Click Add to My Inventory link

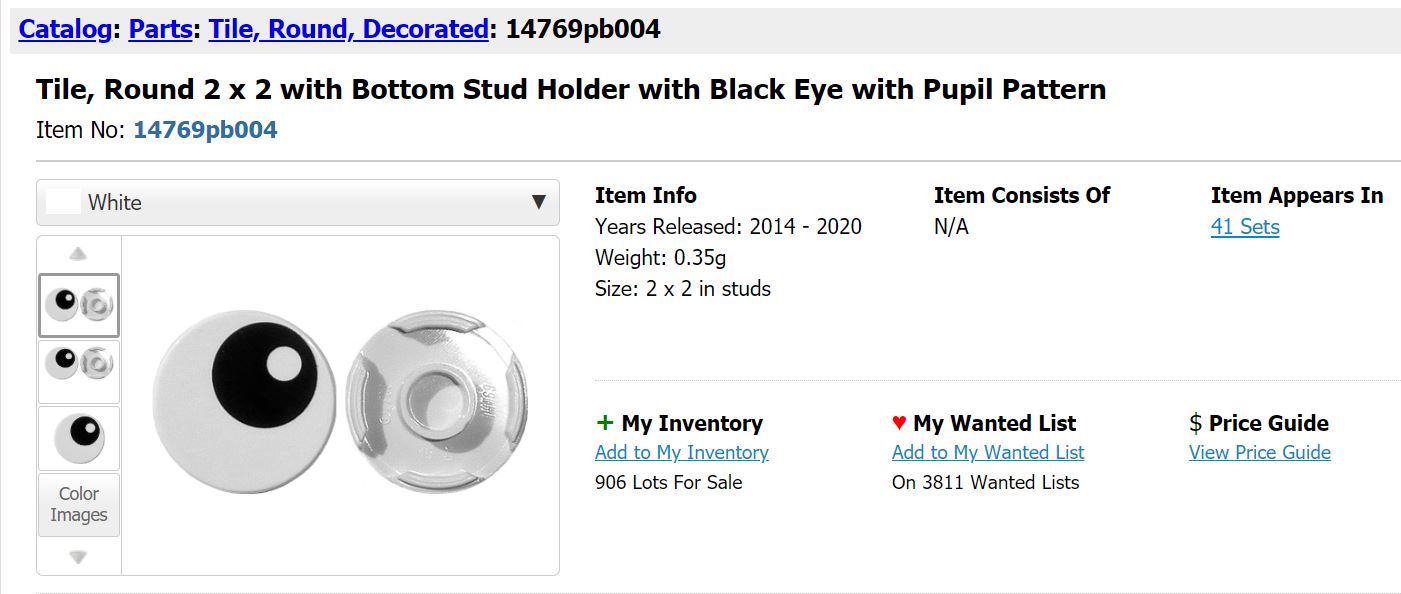682,453
